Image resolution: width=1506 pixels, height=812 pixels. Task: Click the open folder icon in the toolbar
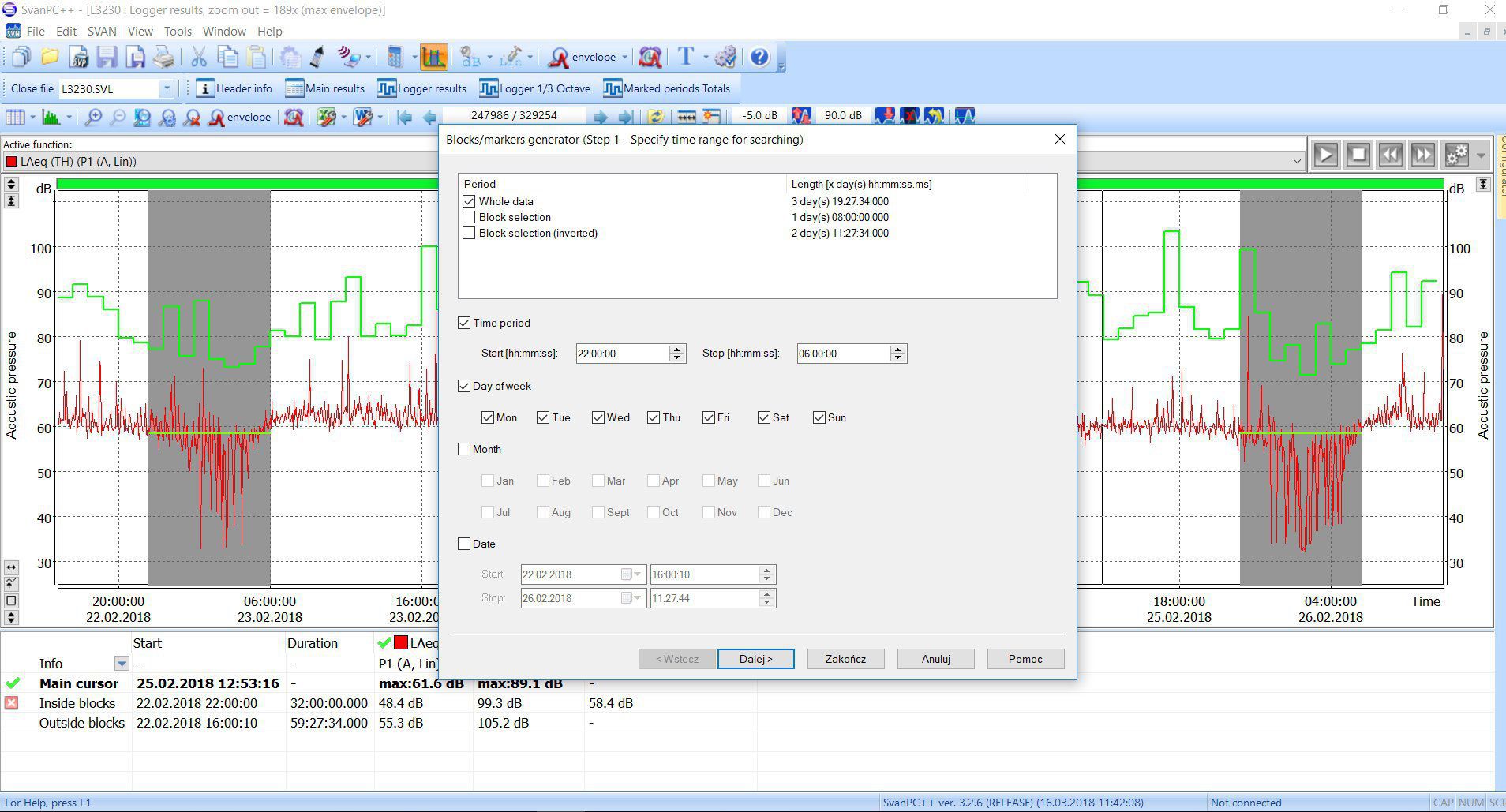point(50,57)
